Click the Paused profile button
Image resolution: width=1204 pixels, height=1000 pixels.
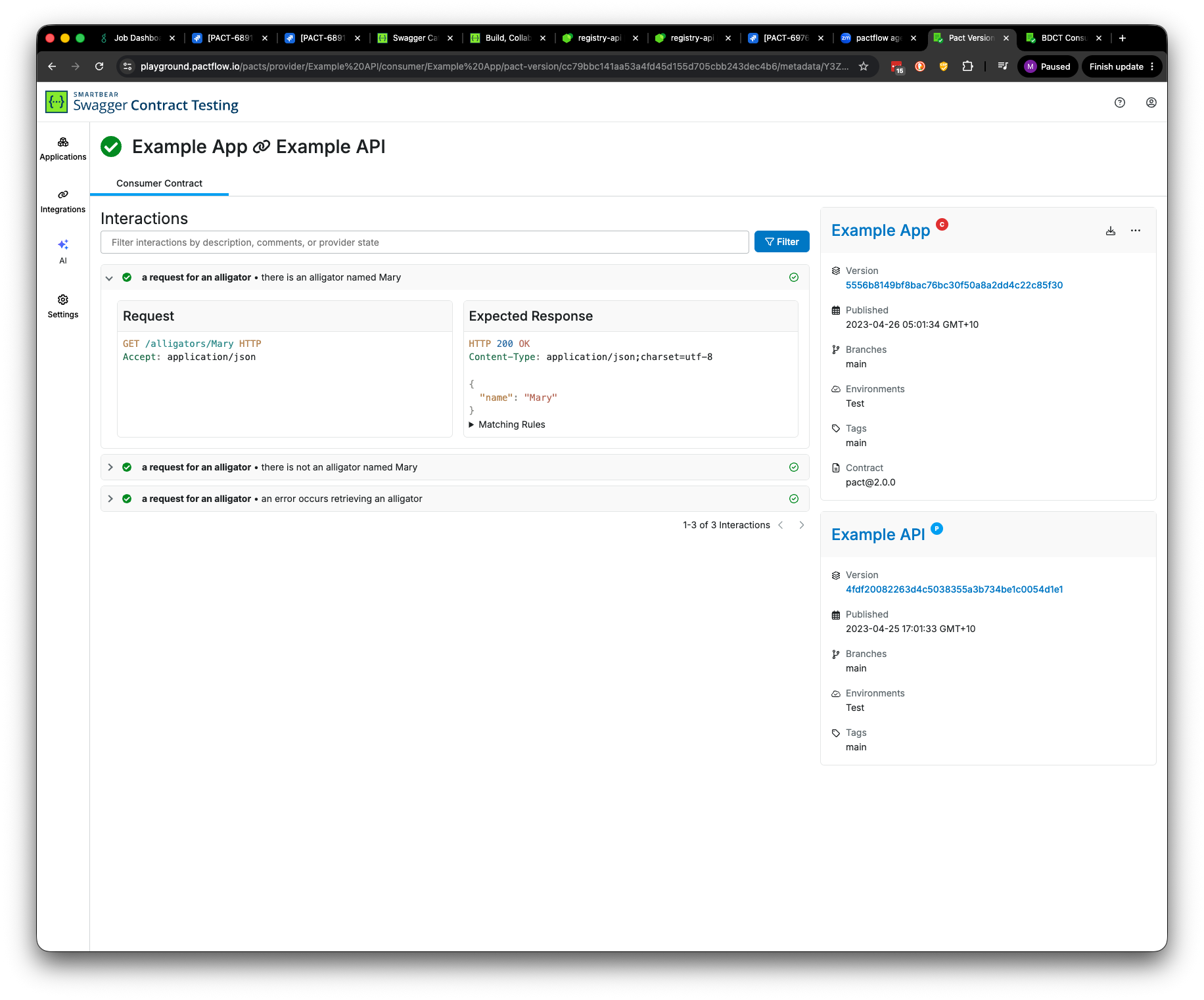pyautogui.click(x=1048, y=66)
